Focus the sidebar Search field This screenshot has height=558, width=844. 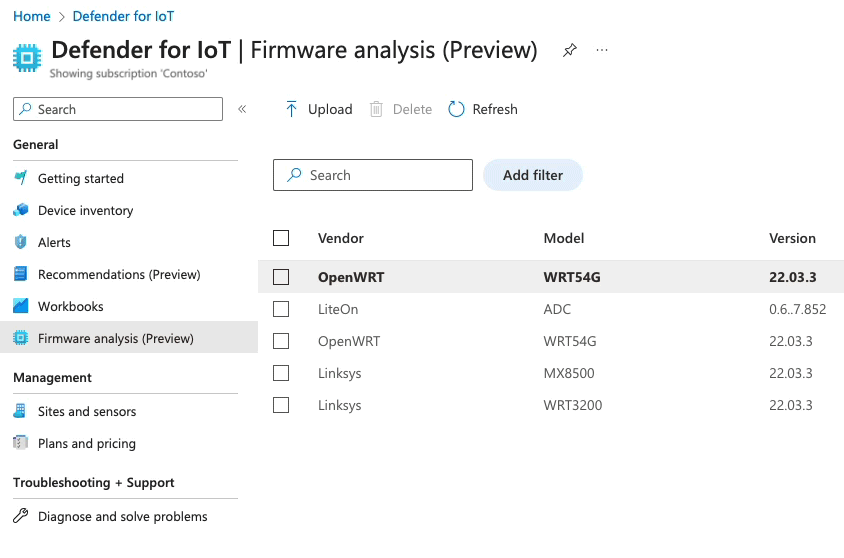click(118, 109)
